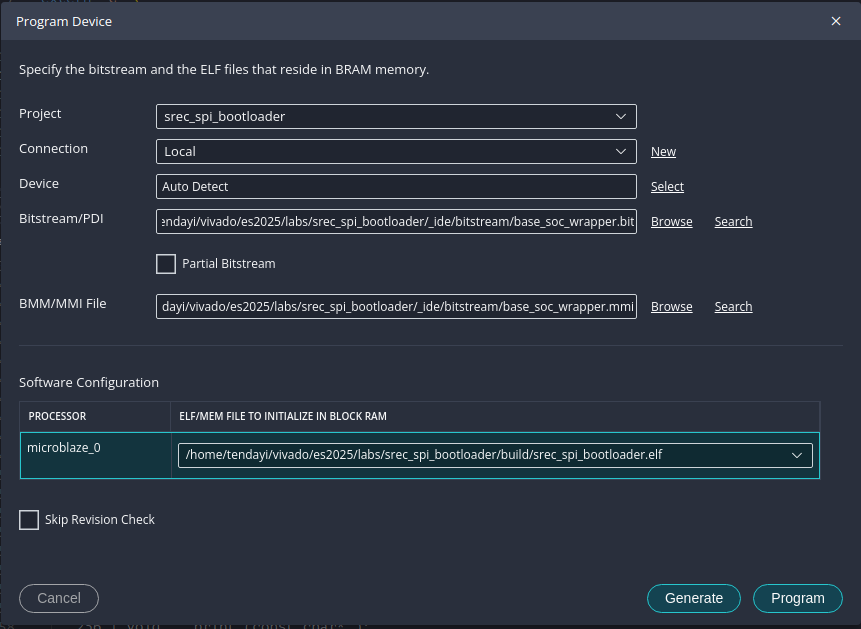Click the Select device link
The width and height of the screenshot is (861, 629).
click(x=667, y=187)
